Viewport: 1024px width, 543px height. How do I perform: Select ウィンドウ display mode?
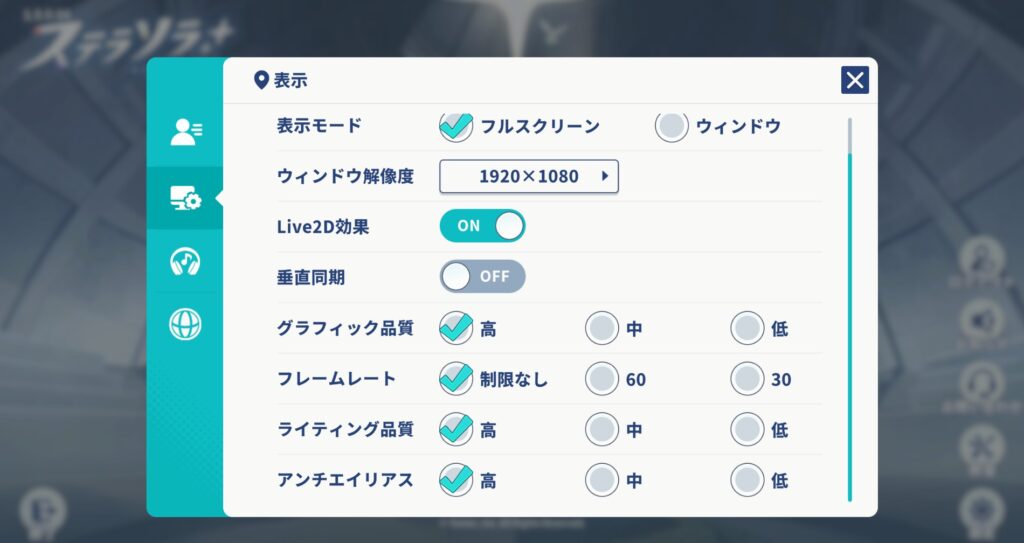(x=672, y=126)
